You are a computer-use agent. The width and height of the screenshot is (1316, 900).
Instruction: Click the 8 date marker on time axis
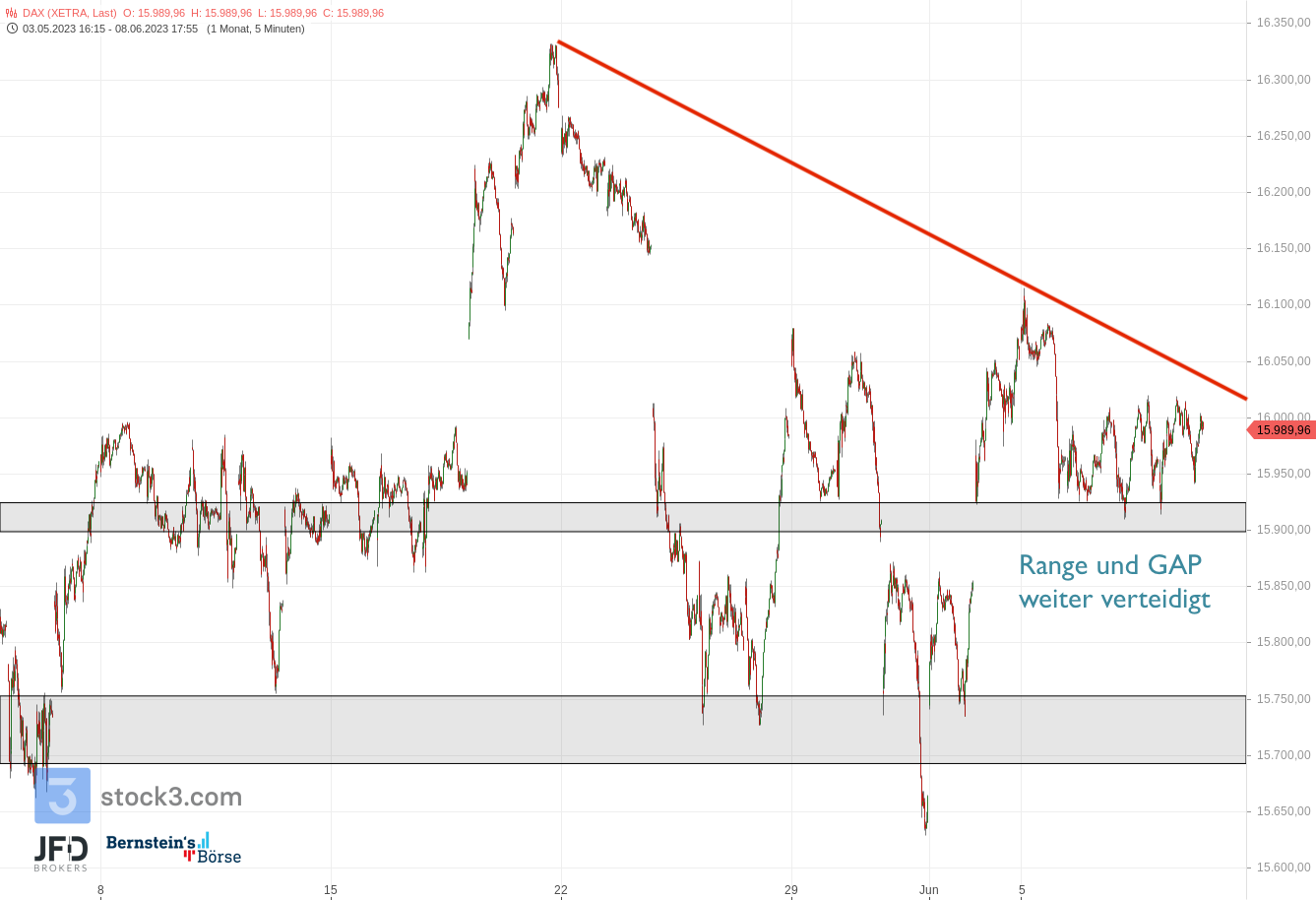tap(100, 890)
